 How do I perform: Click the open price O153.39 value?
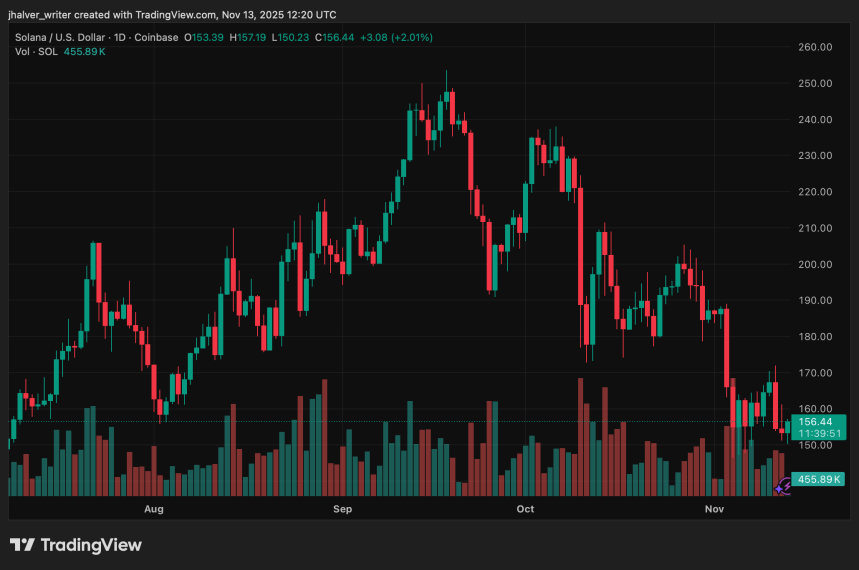tap(205, 38)
